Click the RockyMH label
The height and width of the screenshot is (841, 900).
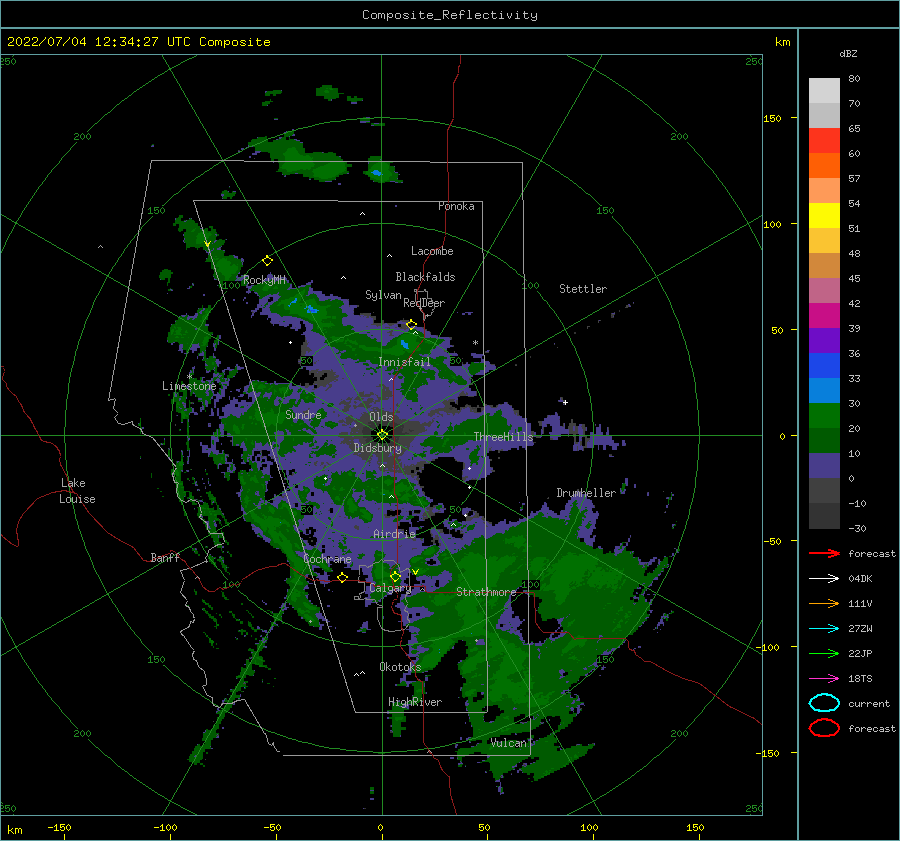pos(264,280)
